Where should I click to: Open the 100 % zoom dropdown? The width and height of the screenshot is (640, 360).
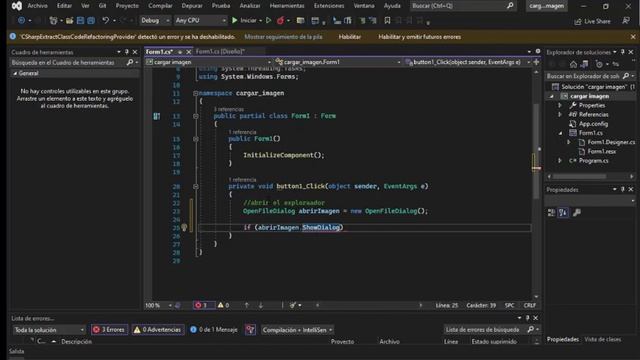click(158, 305)
